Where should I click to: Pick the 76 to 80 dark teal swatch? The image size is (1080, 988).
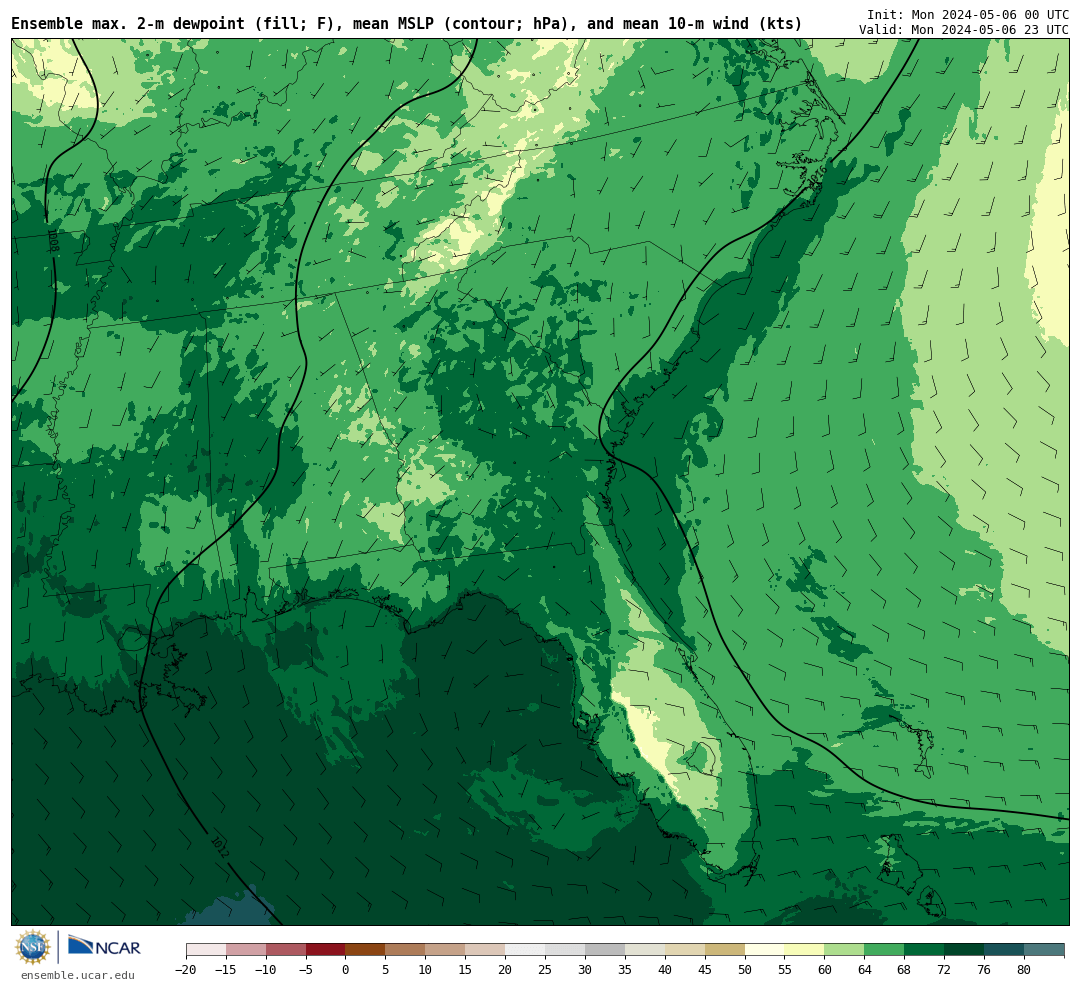pyautogui.click(x=1005, y=950)
